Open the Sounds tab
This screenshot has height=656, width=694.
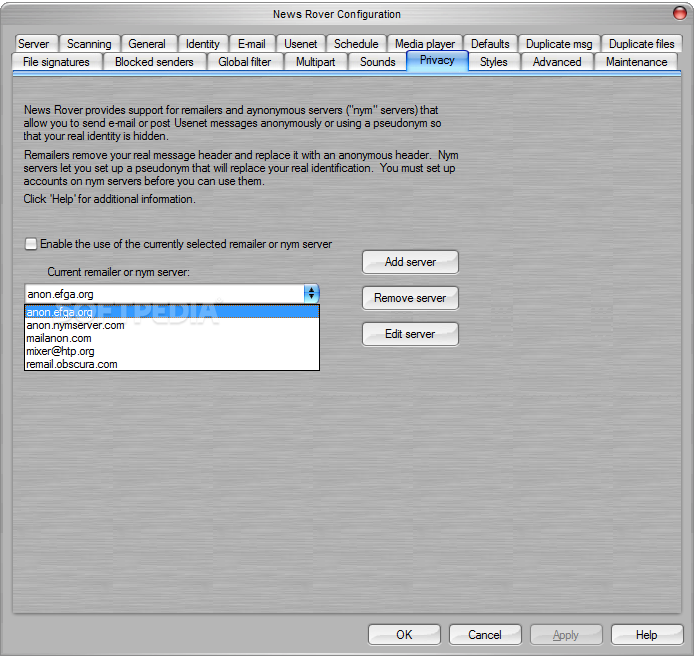pyautogui.click(x=378, y=62)
